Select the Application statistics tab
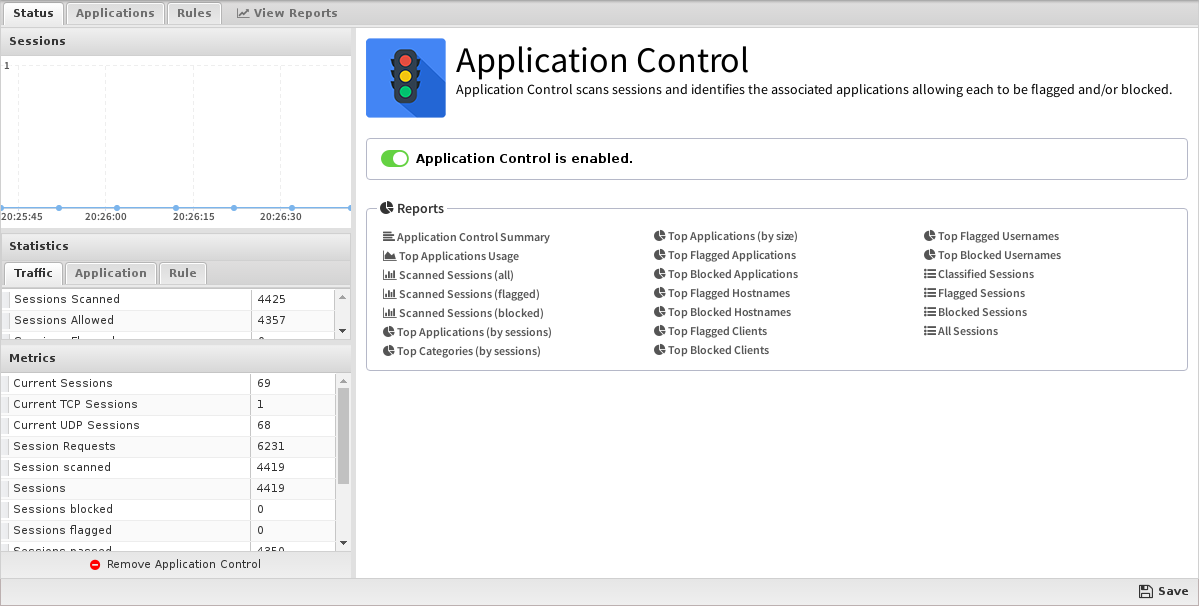Viewport: 1199px width, 606px height. (111, 273)
